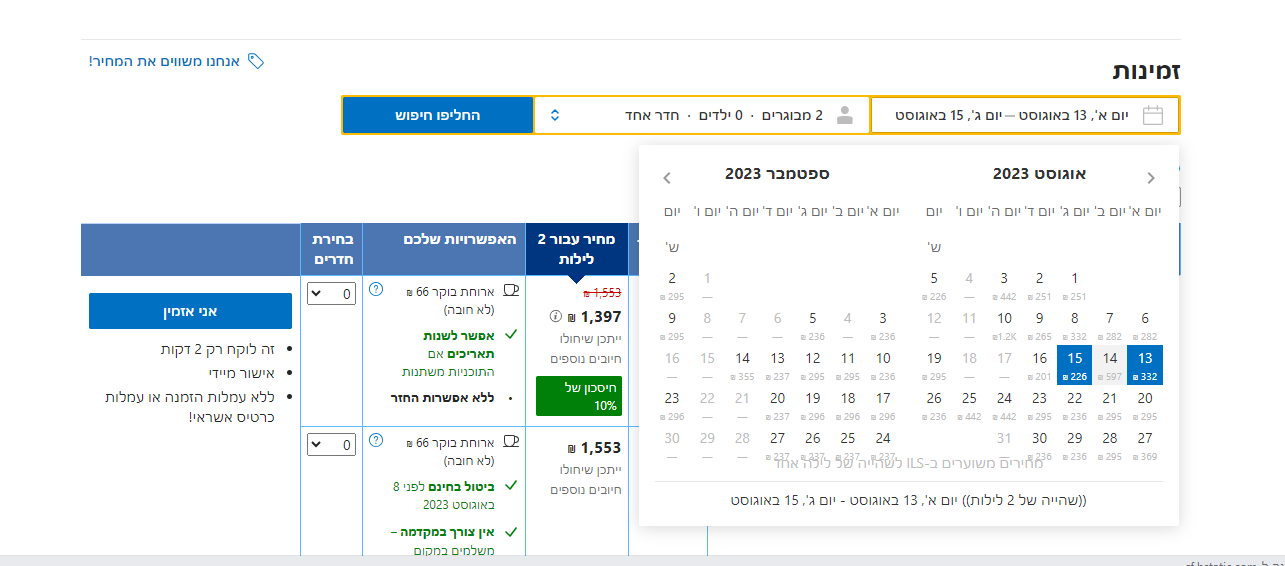Viewport: 1285px width, 566px height.
Task: Select August 27 in the calendar
Action: 1145,444
